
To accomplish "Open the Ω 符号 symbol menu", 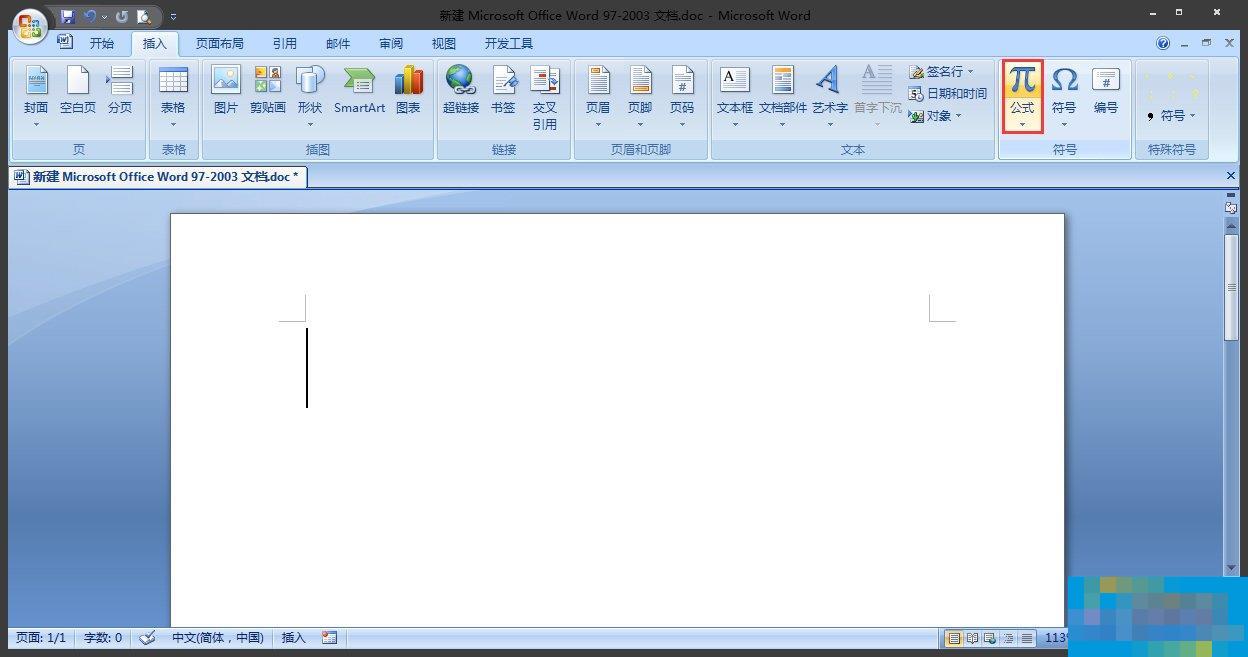I will tap(1064, 96).
